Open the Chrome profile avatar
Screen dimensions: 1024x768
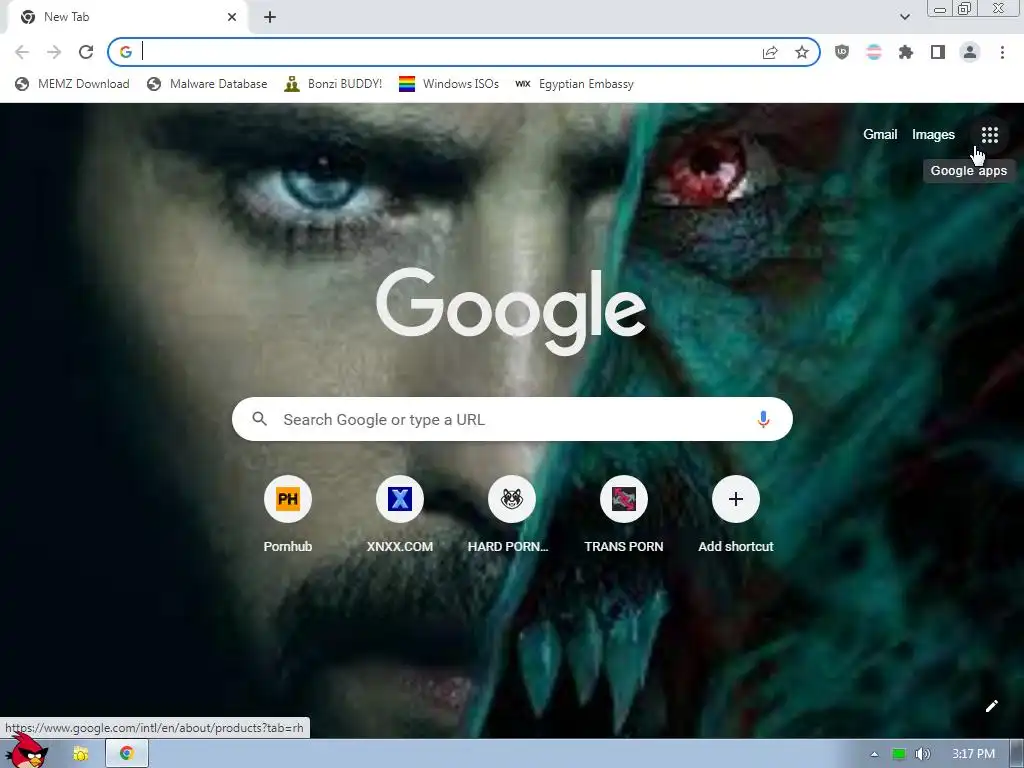point(970,52)
